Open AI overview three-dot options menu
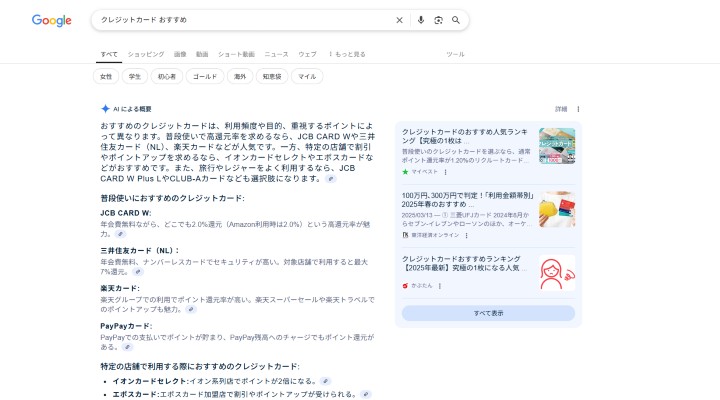Image resolution: width=720 pixels, height=400 pixels. click(578, 109)
